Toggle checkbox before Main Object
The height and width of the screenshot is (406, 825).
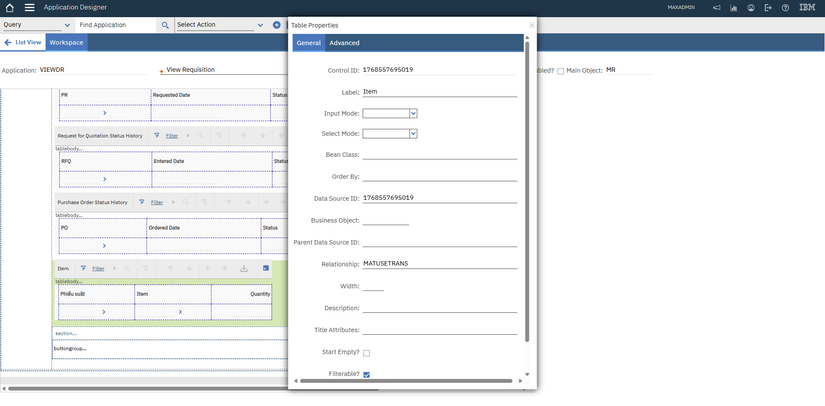pos(560,71)
